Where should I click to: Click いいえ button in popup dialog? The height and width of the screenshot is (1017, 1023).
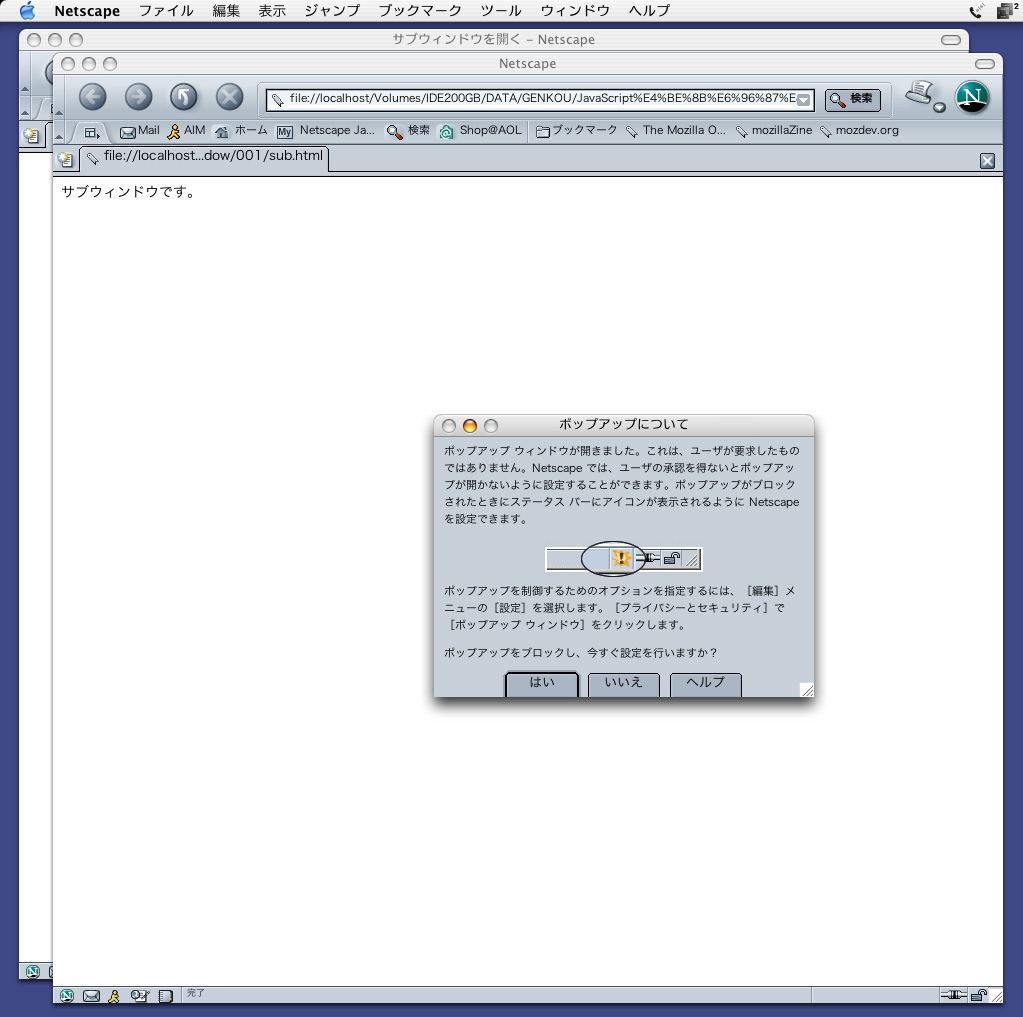(x=624, y=684)
